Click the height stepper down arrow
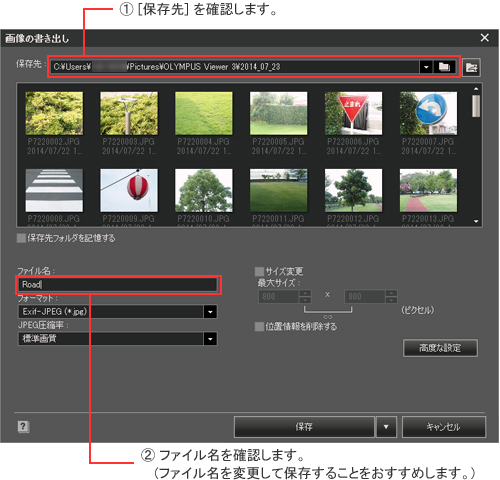 click(391, 300)
